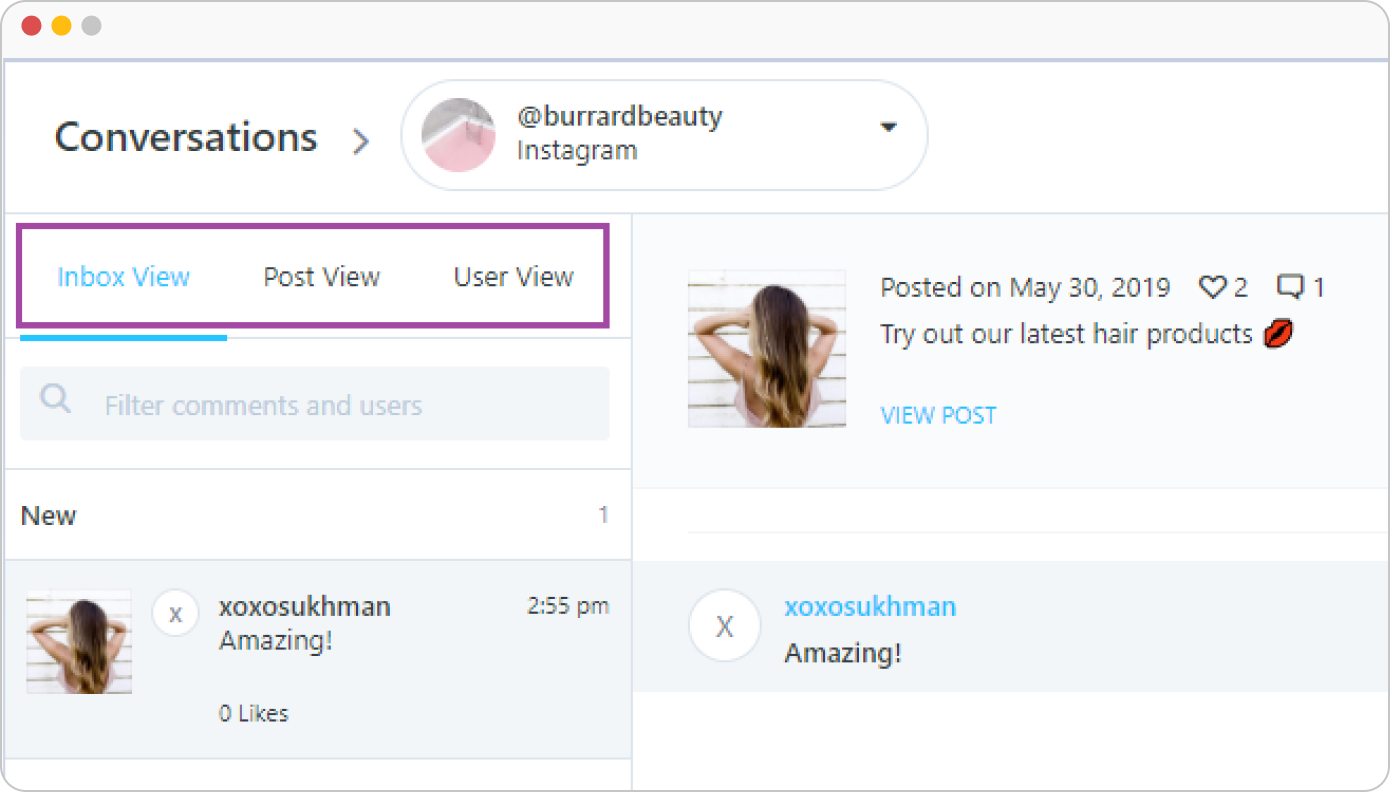Switch to the User View tab
The height and width of the screenshot is (792, 1390).
(x=513, y=277)
